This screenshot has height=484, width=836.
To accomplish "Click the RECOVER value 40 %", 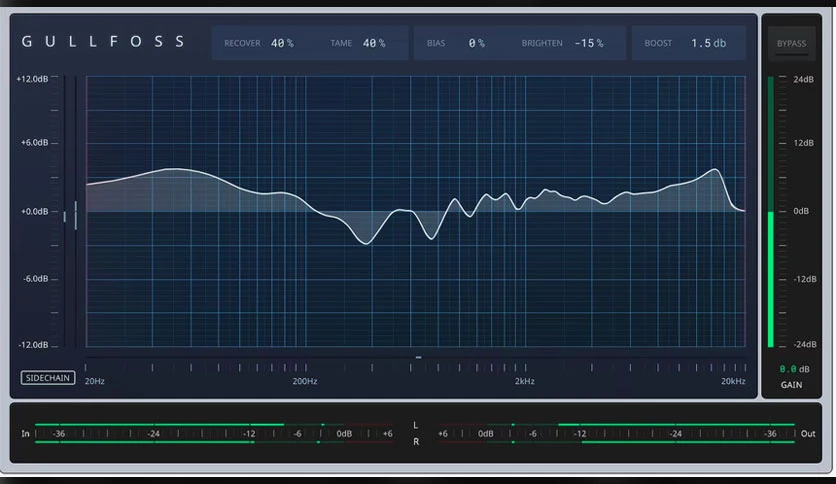I will (282, 43).
